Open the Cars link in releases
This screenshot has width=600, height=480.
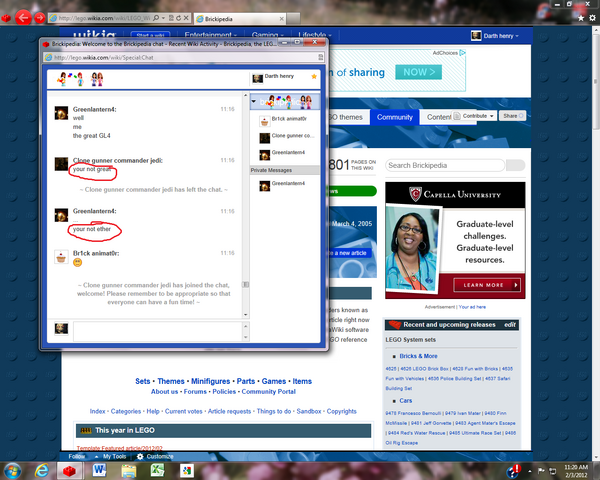406,401
